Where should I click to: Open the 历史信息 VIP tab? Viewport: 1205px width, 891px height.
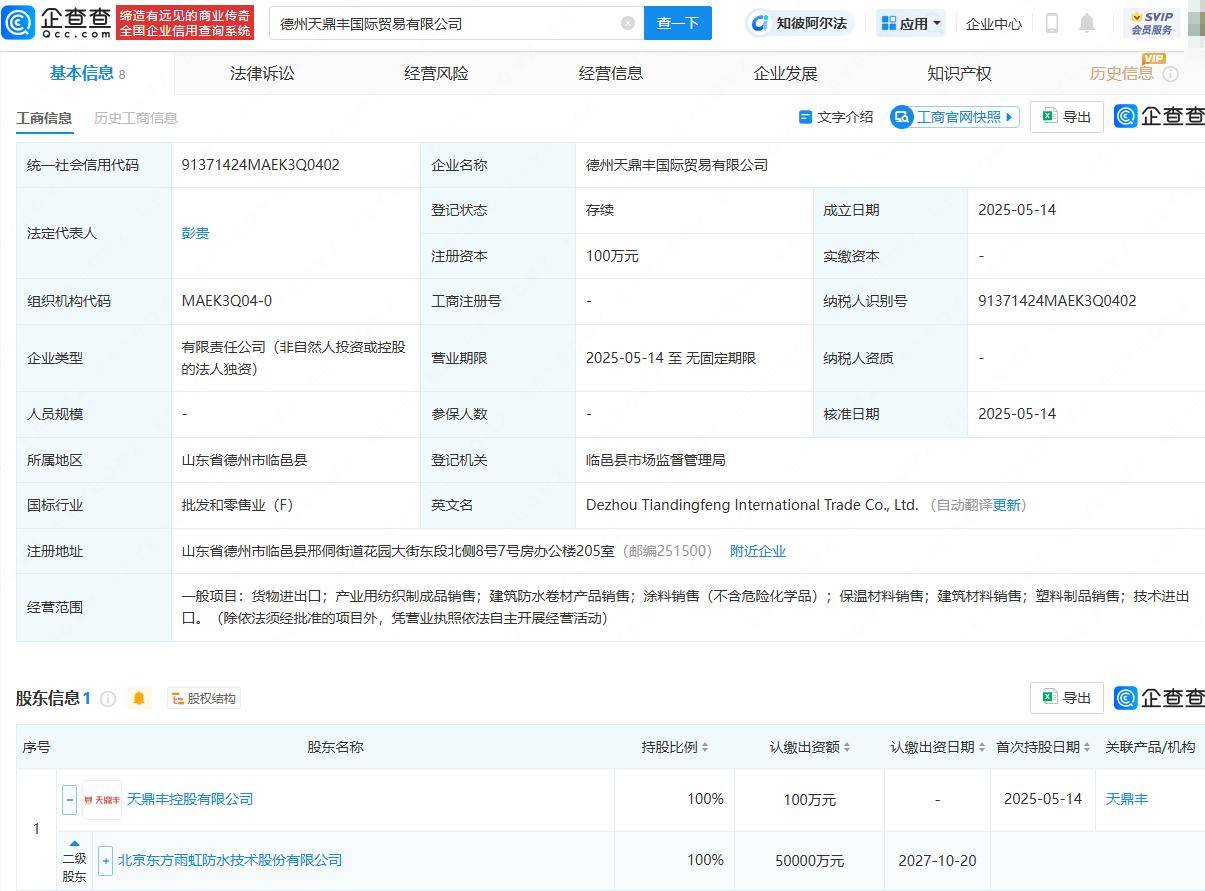click(1121, 73)
